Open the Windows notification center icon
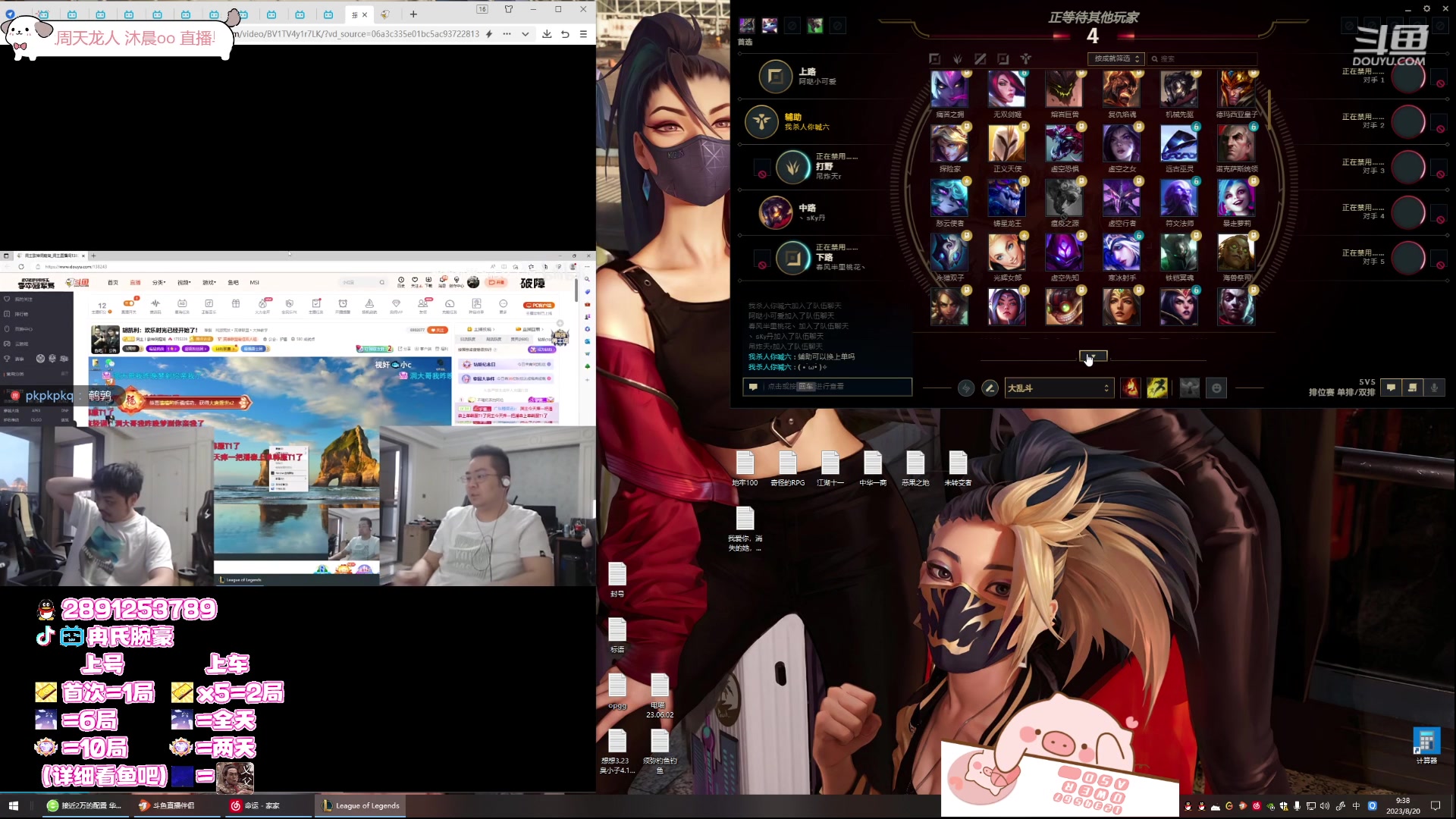 (x=1436, y=805)
